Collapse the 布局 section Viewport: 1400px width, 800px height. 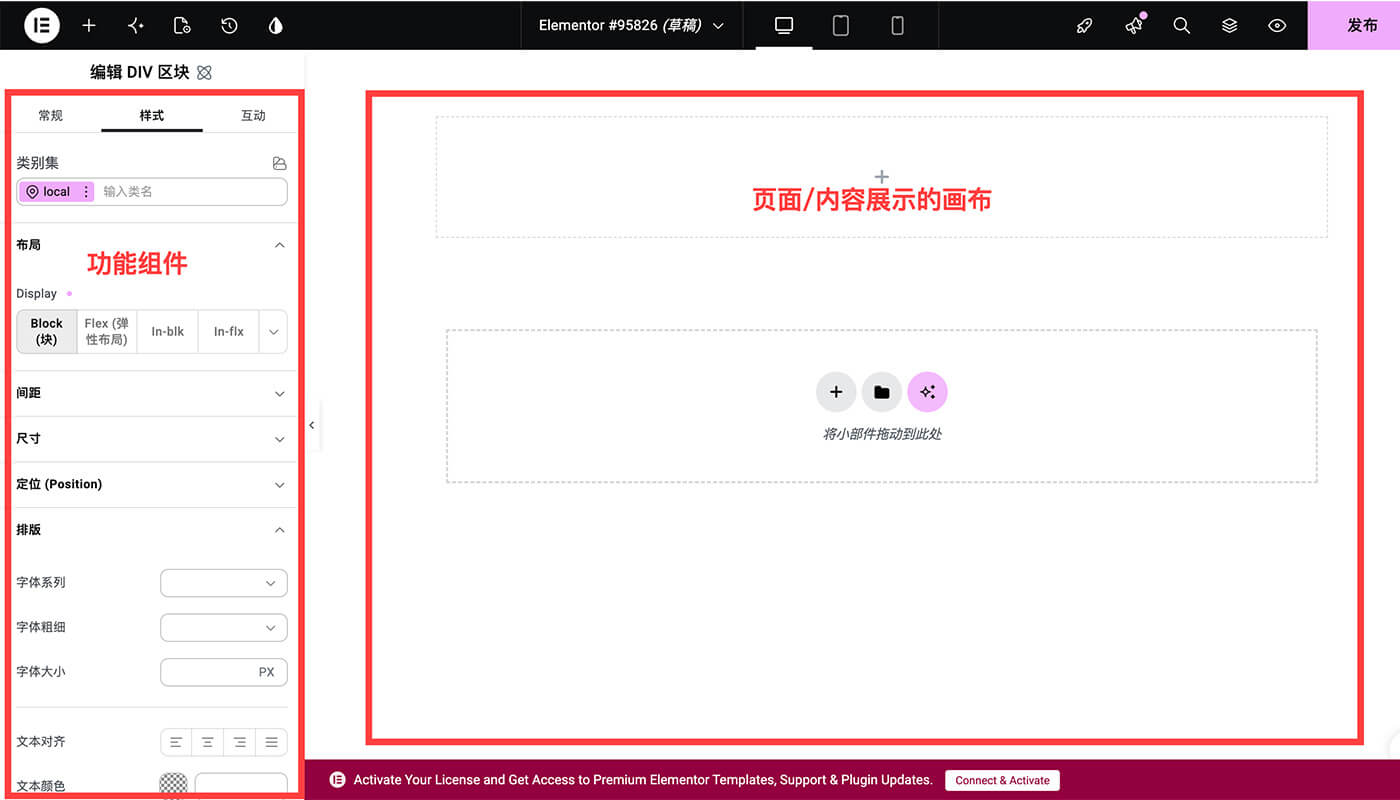pyautogui.click(x=152, y=245)
